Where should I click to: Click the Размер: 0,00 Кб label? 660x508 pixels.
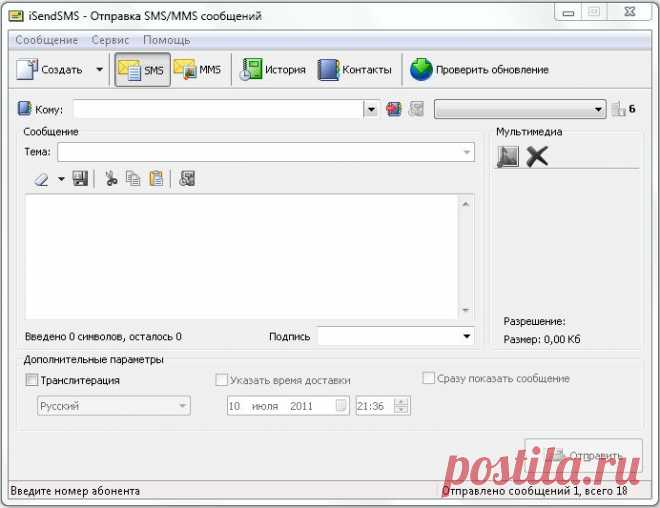click(542, 339)
